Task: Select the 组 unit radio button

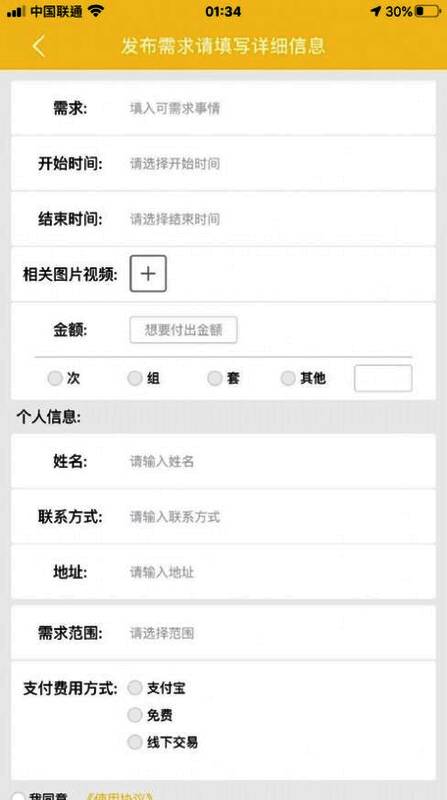Action: 135,379
